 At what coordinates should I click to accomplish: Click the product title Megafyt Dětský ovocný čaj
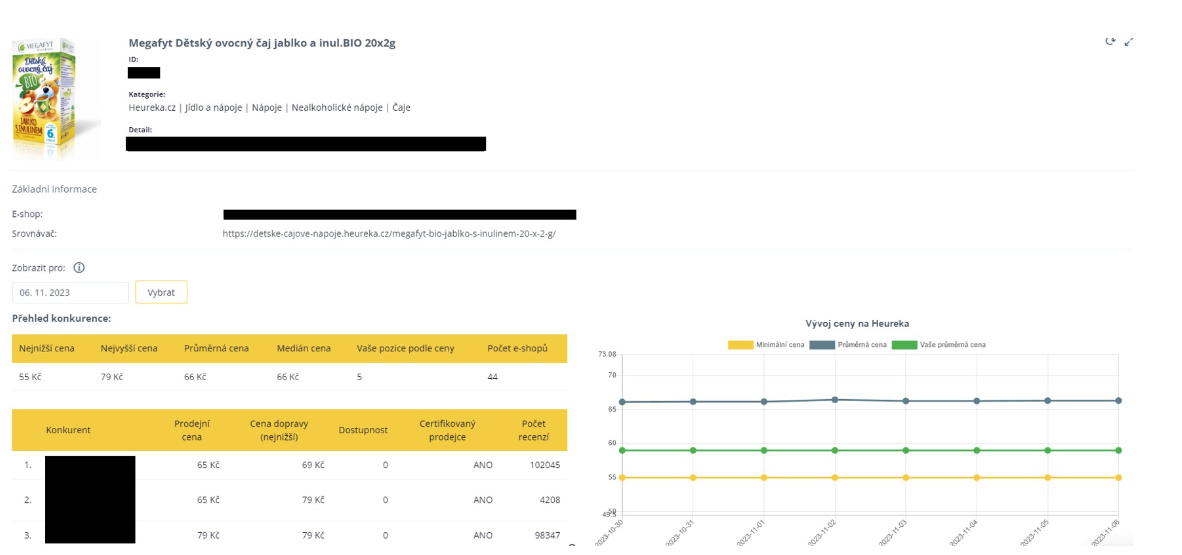click(262, 43)
